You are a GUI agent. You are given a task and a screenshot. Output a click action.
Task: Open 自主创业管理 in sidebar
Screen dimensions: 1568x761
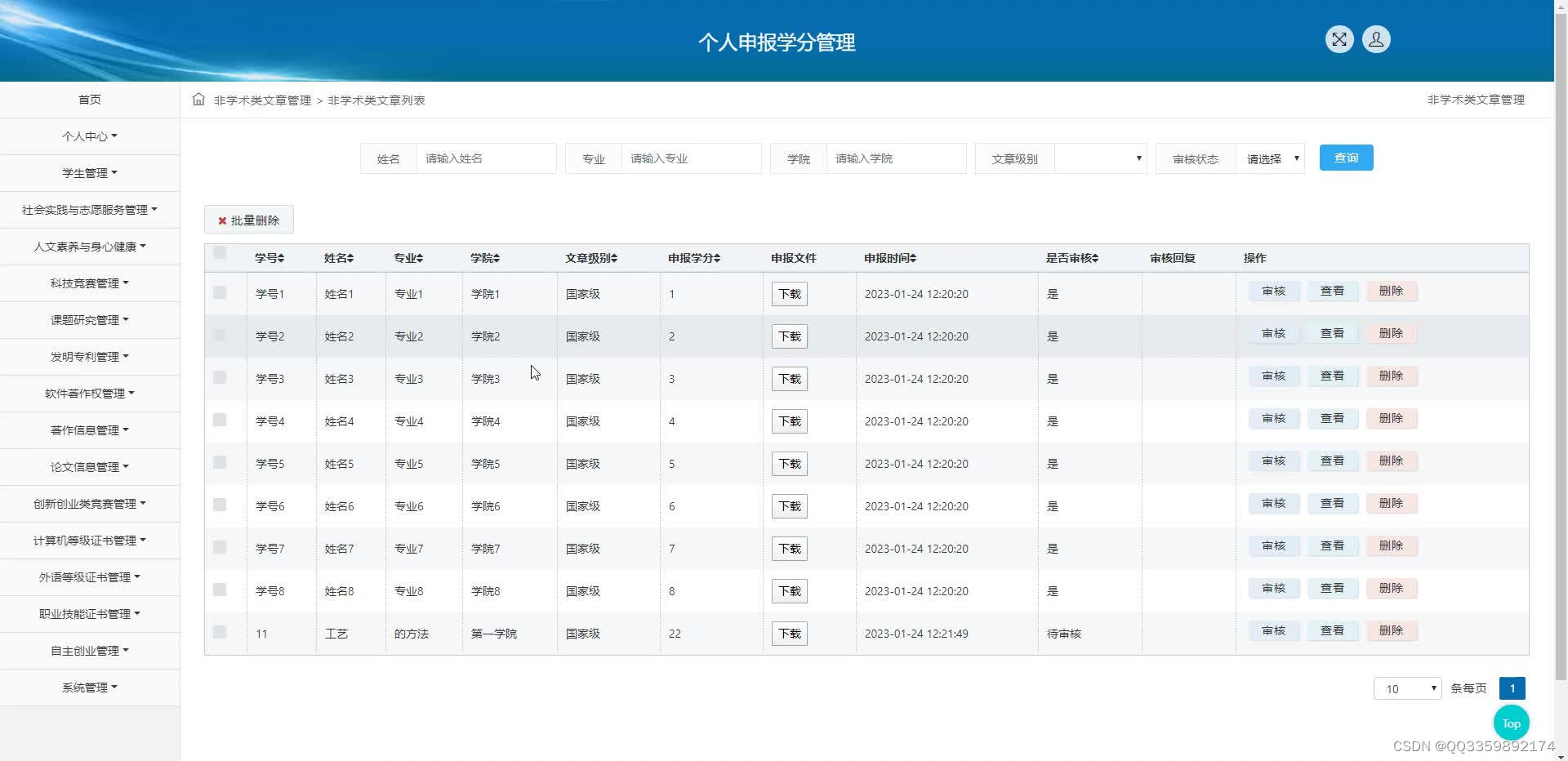[x=90, y=651]
